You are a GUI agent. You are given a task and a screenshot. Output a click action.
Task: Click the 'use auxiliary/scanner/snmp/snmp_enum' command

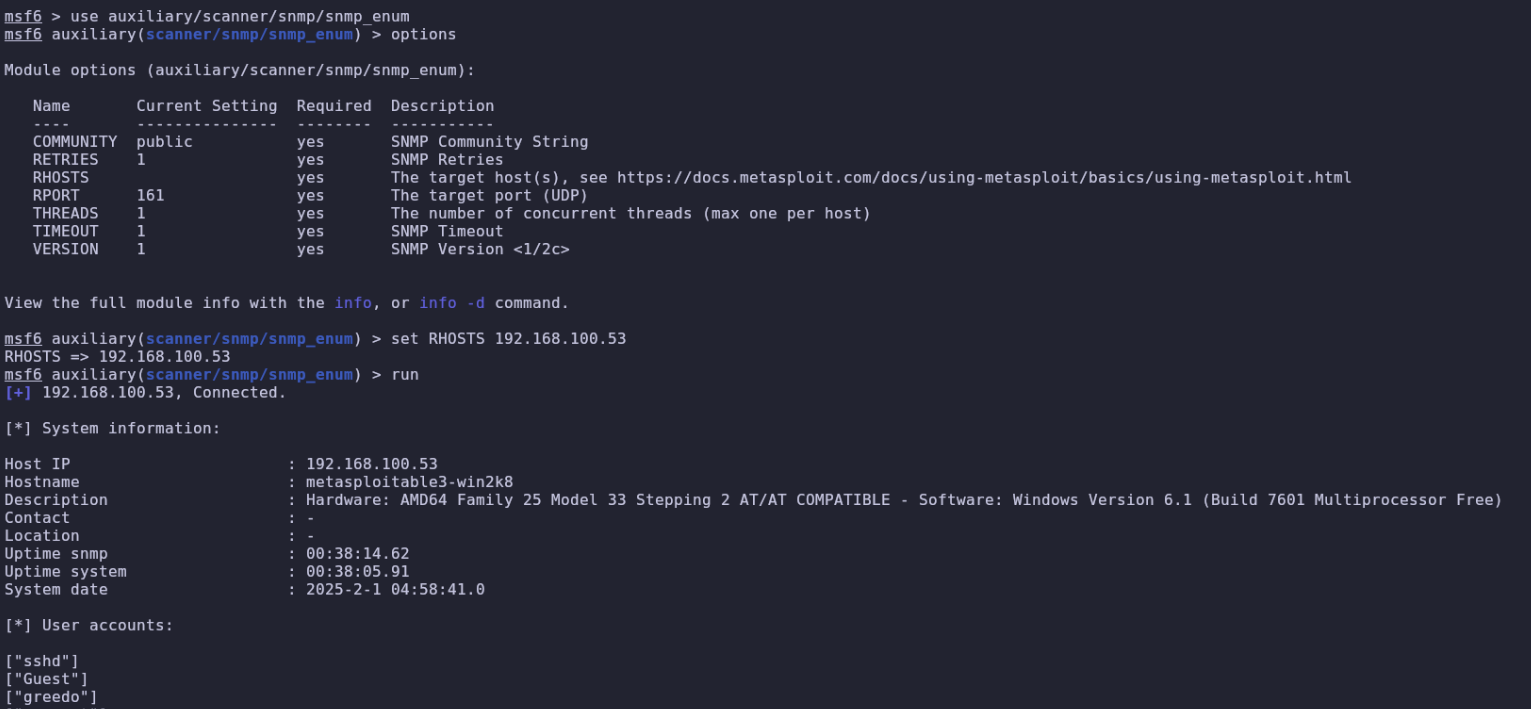point(240,17)
